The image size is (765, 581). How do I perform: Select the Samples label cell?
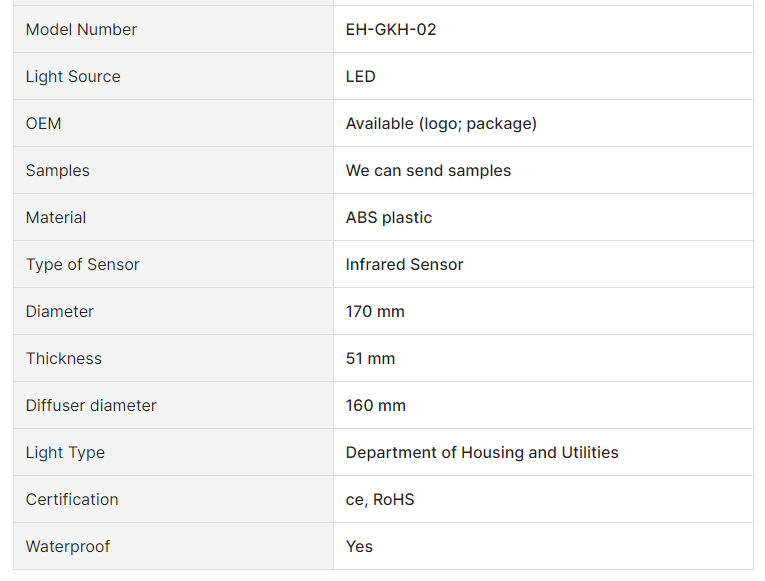57,170
